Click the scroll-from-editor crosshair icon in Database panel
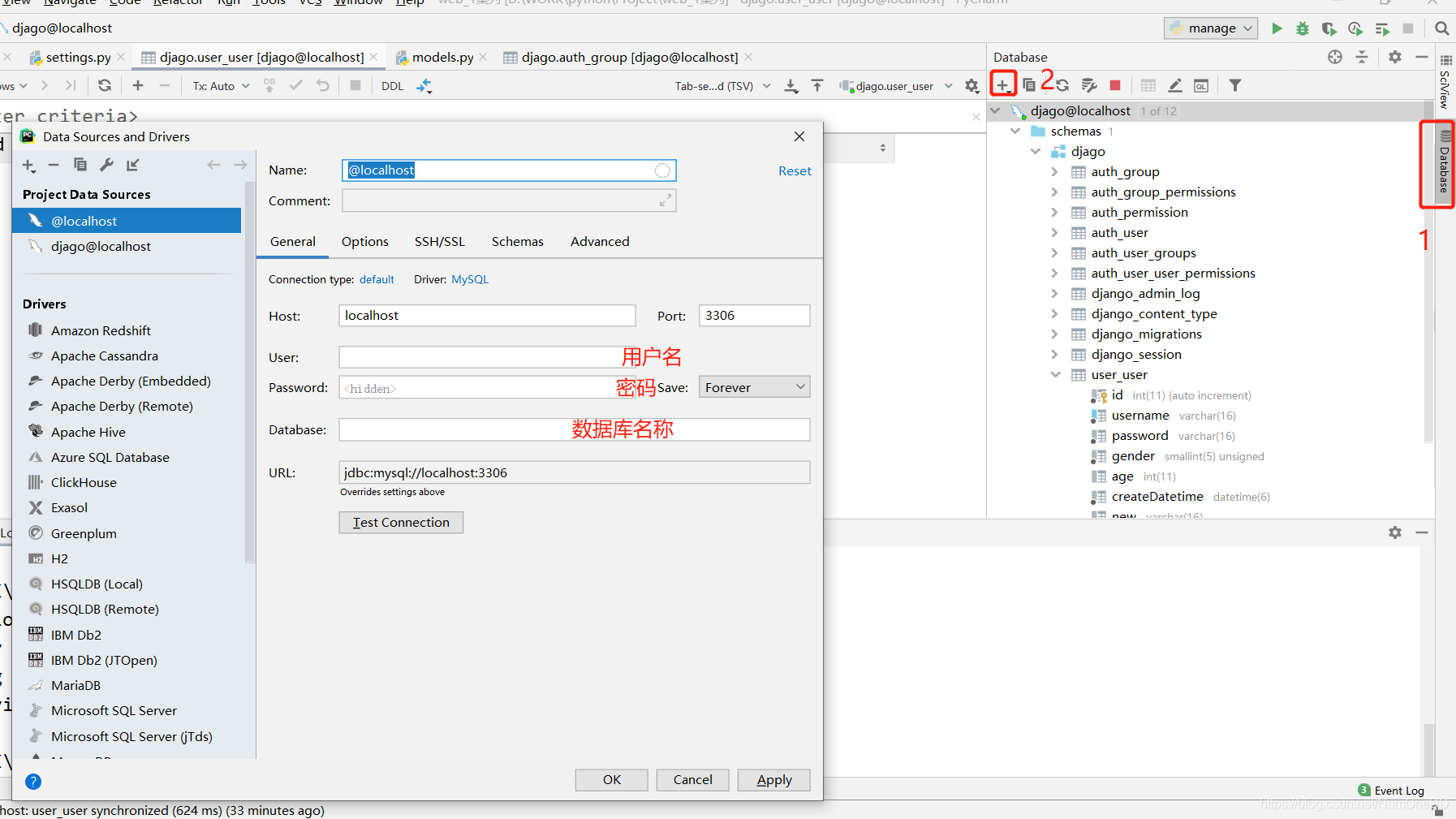This screenshot has width=1456, height=819. pyautogui.click(x=1335, y=57)
